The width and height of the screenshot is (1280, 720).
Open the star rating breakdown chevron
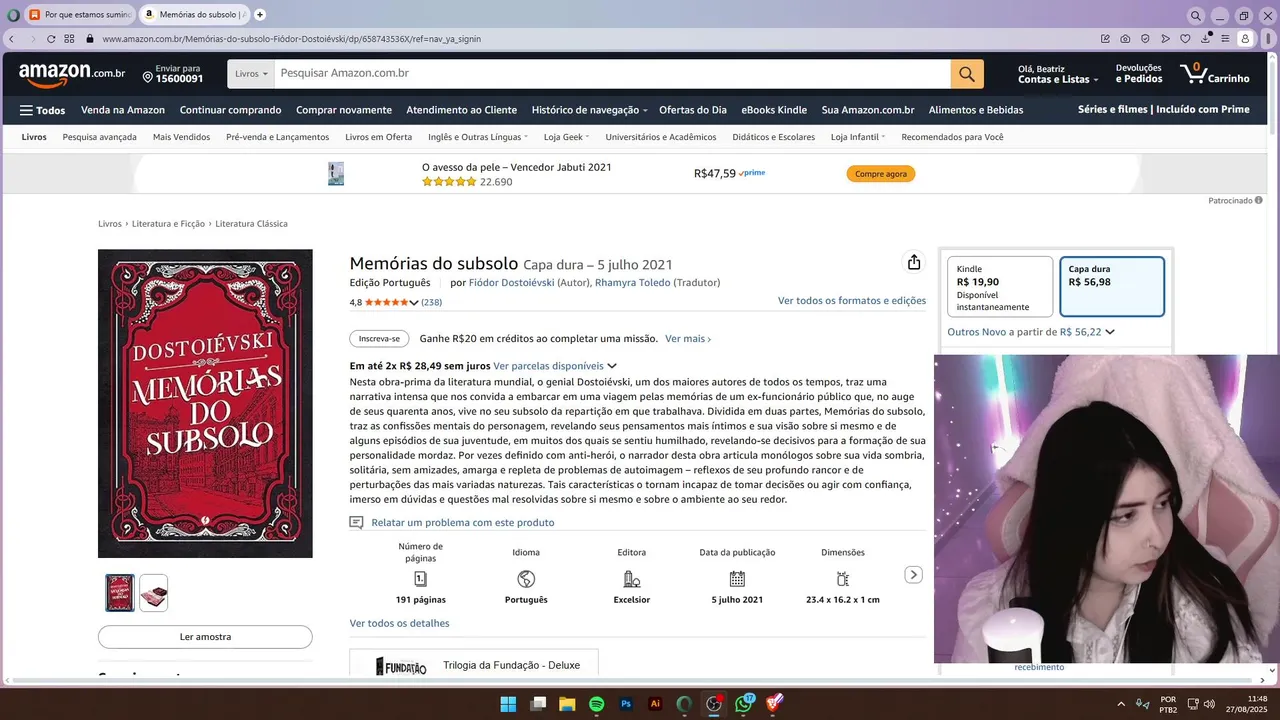tap(414, 302)
